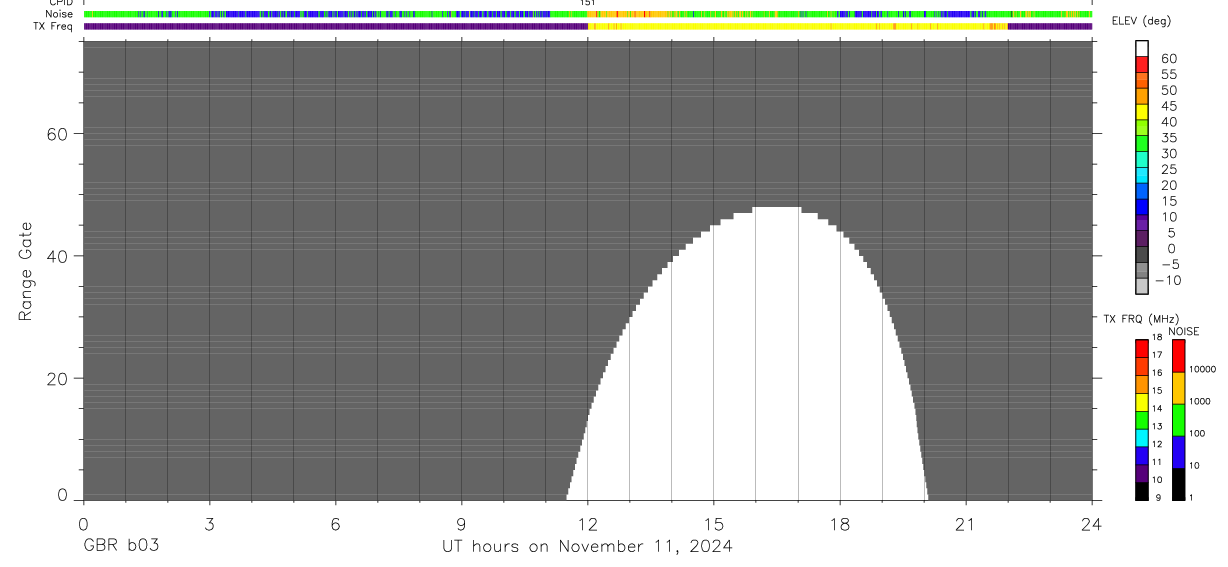
Task: Click the black swatch in TX FRQ bar
Action: click(1142, 491)
